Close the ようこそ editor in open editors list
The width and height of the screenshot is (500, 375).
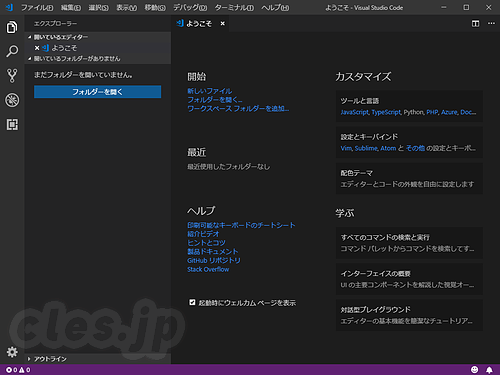click(x=37, y=48)
